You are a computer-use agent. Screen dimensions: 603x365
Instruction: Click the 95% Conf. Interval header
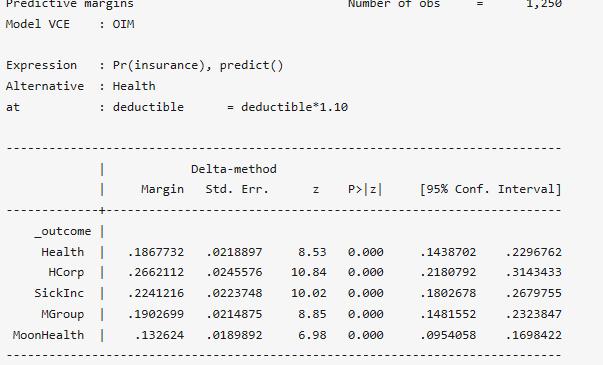click(x=490, y=190)
